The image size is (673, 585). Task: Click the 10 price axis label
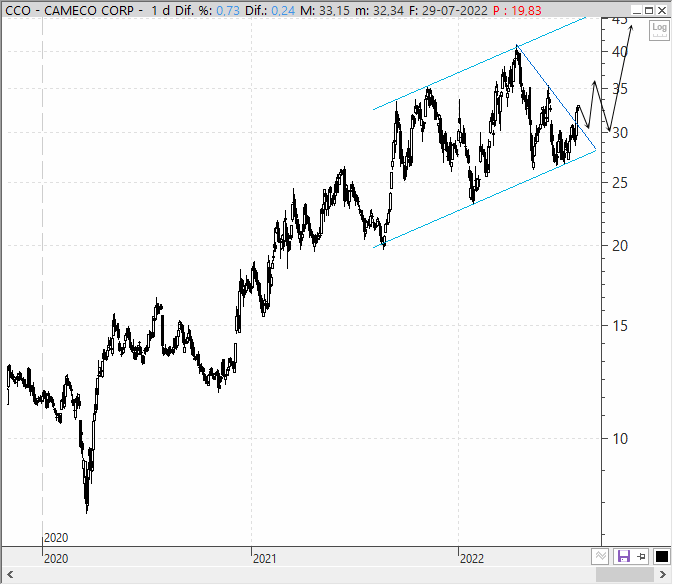[x=620, y=439]
